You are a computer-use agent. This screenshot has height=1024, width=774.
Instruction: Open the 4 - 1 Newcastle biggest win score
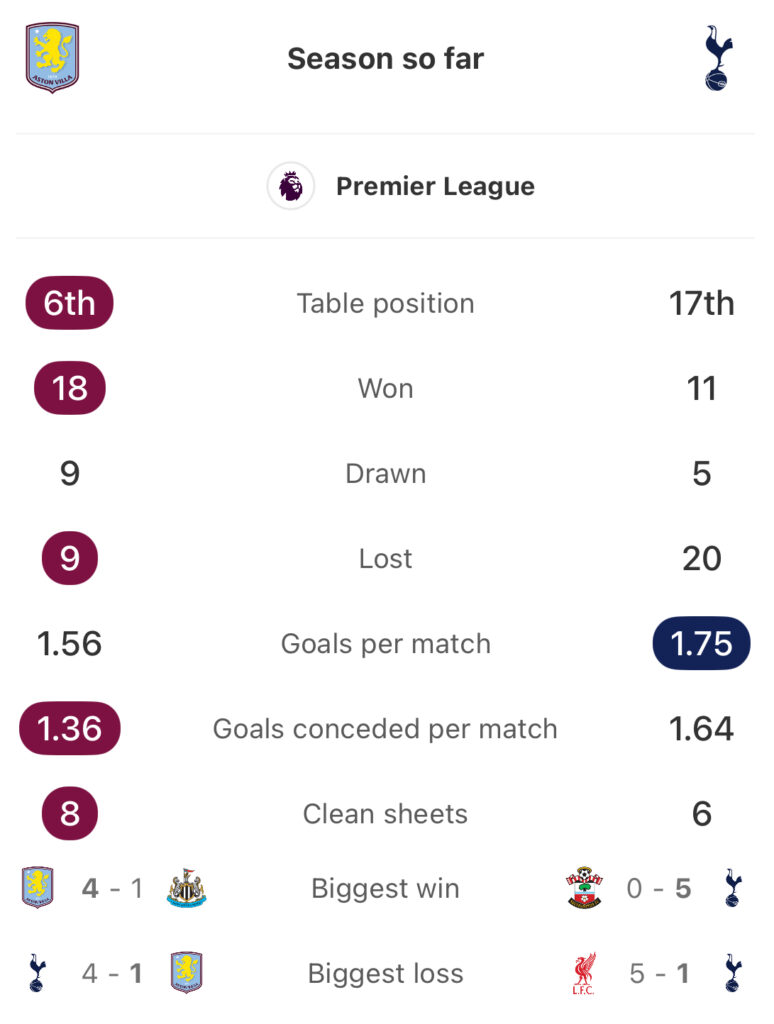click(112, 888)
